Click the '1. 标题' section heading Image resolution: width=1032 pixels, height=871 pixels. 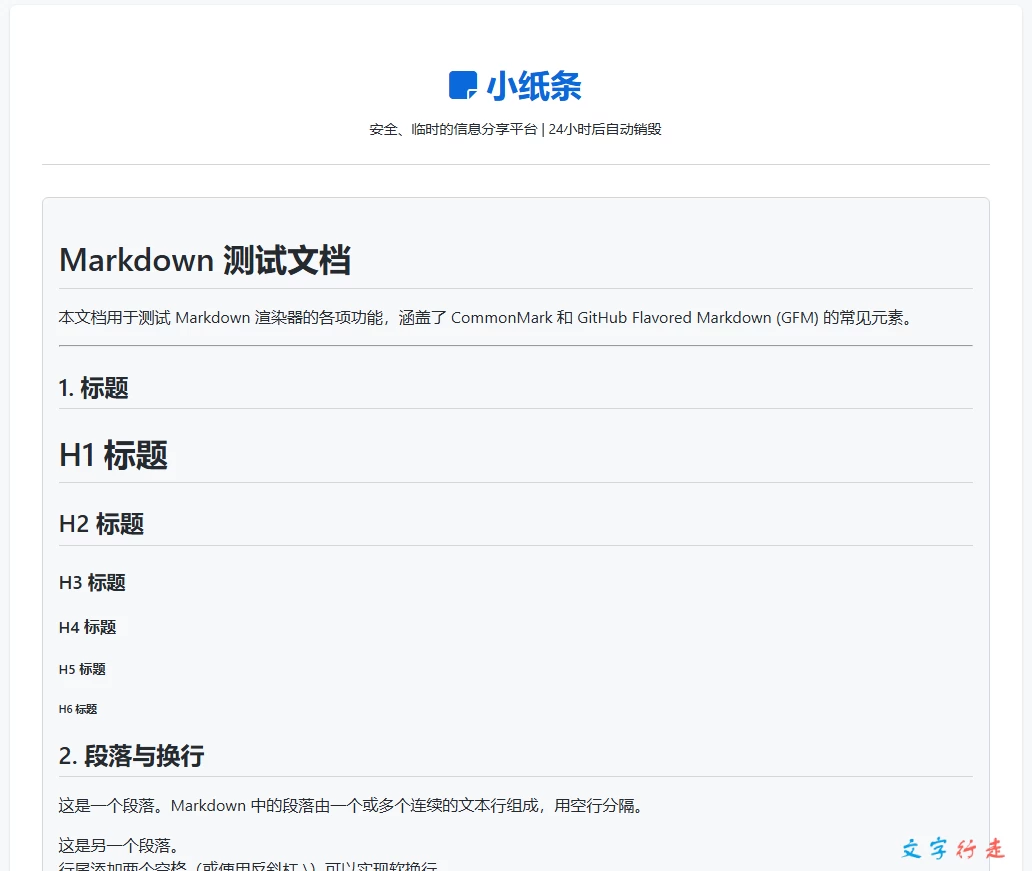(93, 388)
